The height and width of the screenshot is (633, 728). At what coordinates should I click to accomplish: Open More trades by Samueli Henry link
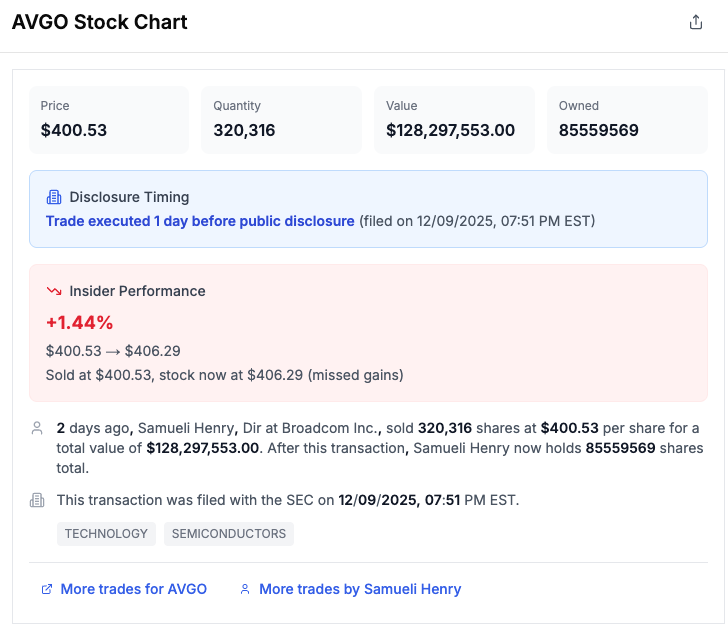[x=360, y=589]
